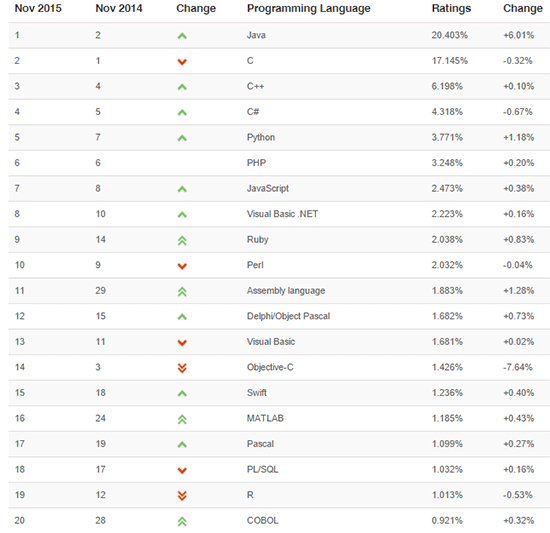Screen dimensions: 550x533
Task: Click the Delphi/Object Pascal entry
Action: tap(288, 316)
